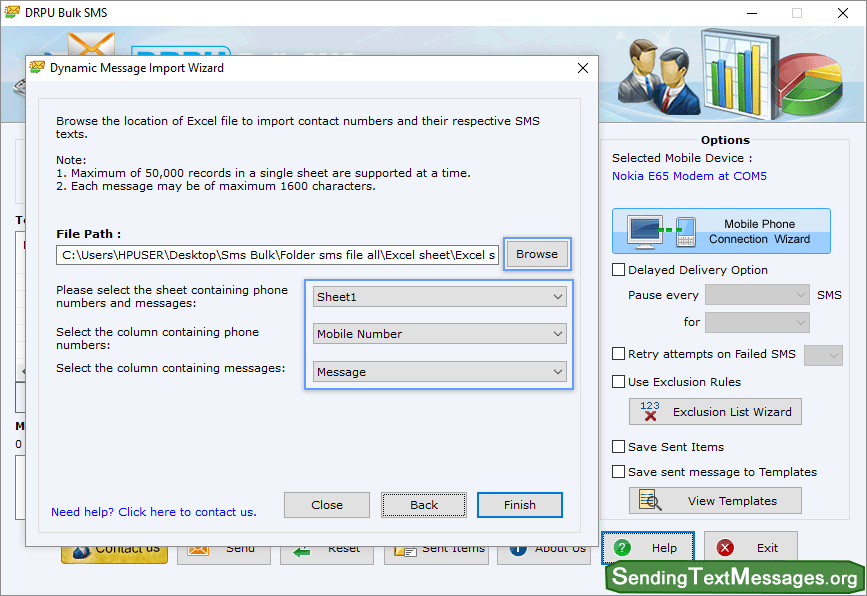The image size is (867, 596).
Task: Click the DRPU Bulk SMS title bar icon
Action: click(12, 12)
